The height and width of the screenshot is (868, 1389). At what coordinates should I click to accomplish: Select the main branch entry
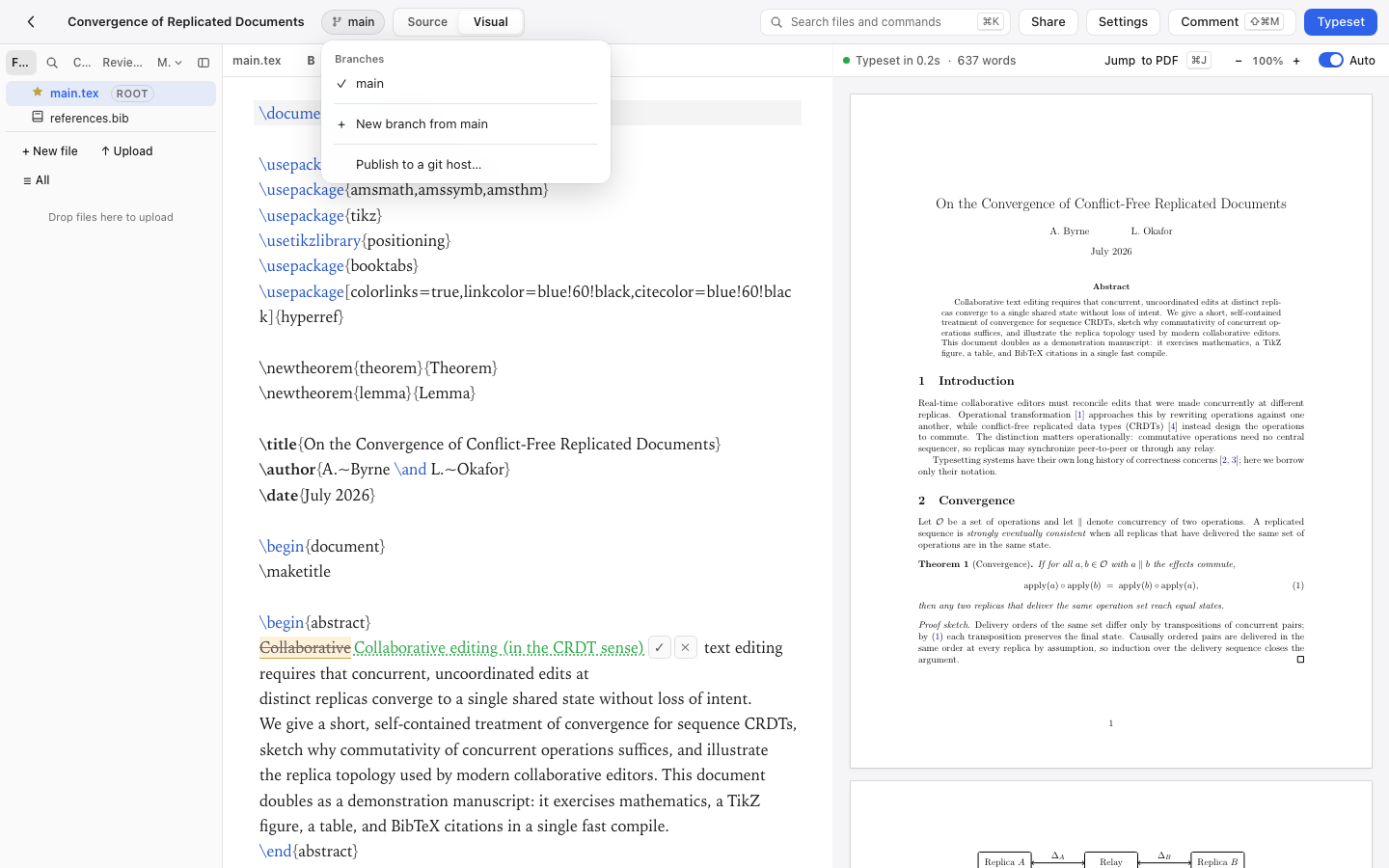[x=466, y=84]
